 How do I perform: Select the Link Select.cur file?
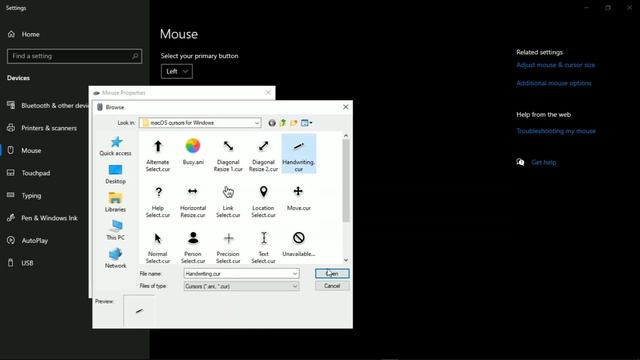coord(228,202)
